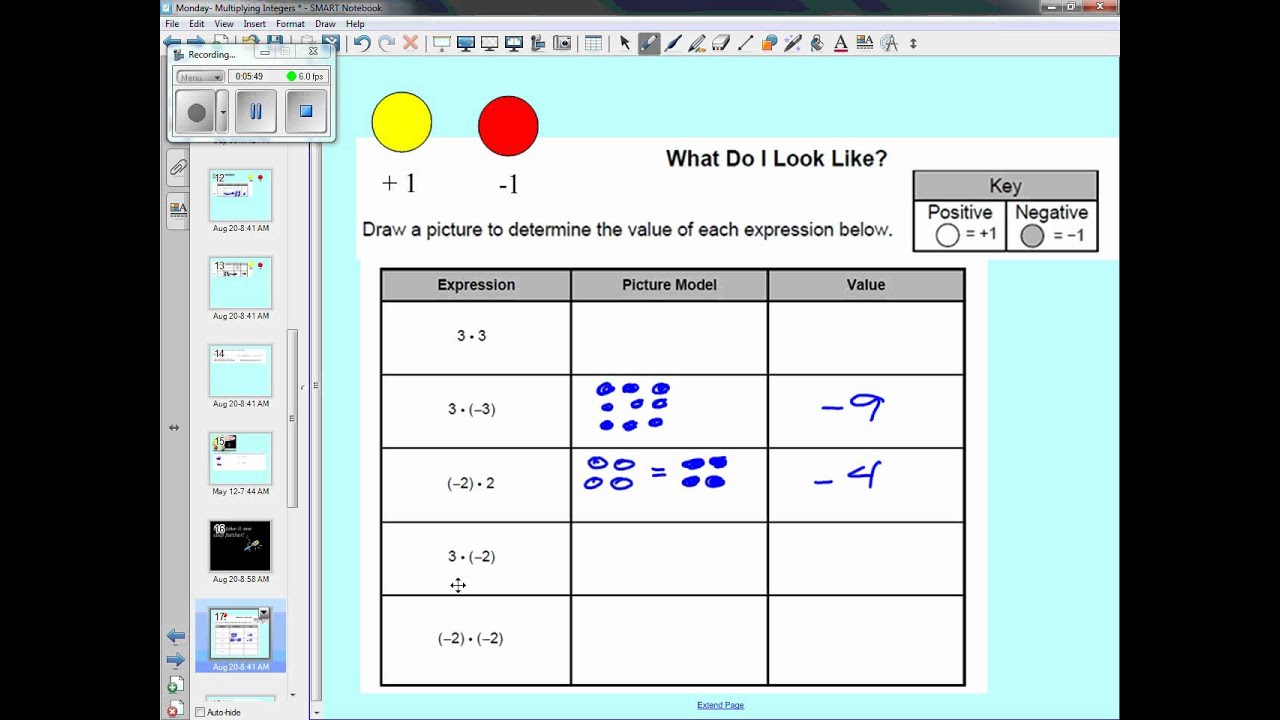
Task: Collapse the page sorter with the chevron
Action: (x=303, y=387)
